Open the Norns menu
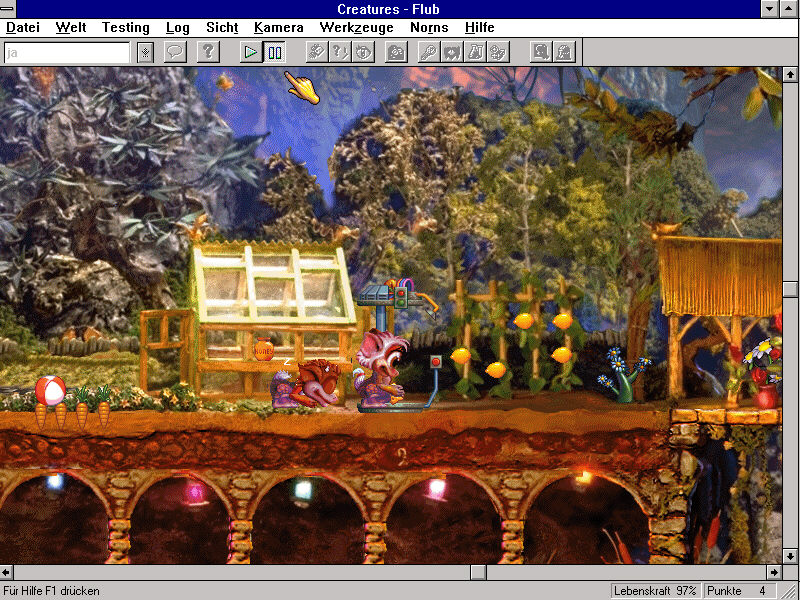This screenshot has width=800, height=600. pyautogui.click(x=429, y=28)
